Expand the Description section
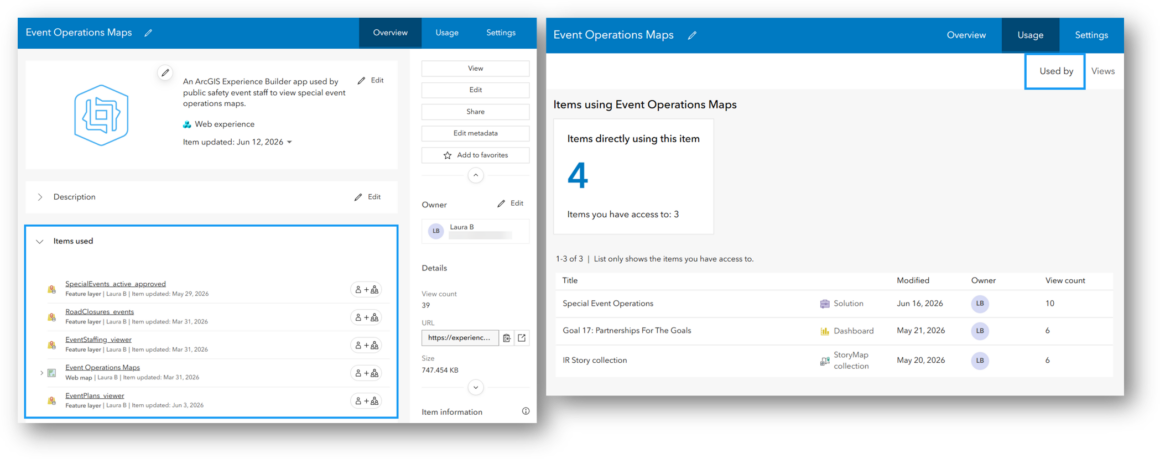Screen dimensions: 1160x459 click(40, 197)
